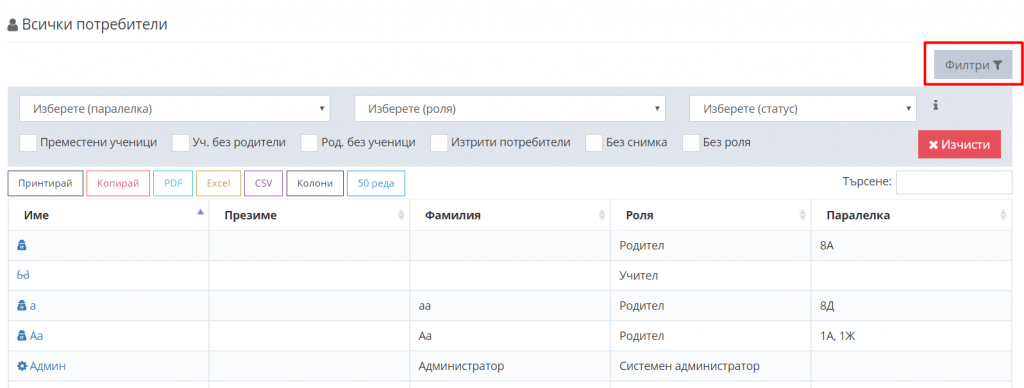Sort by Фамилия column arrows

pyautogui.click(x=602, y=215)
